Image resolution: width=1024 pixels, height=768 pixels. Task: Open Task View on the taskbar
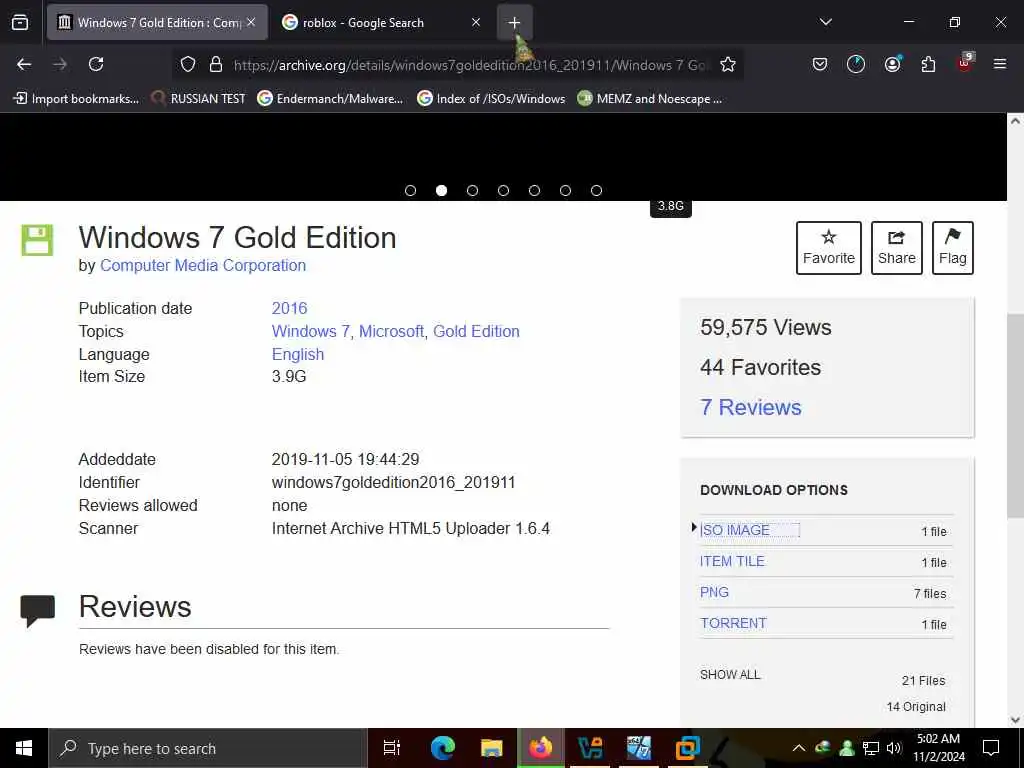[392, 748]
